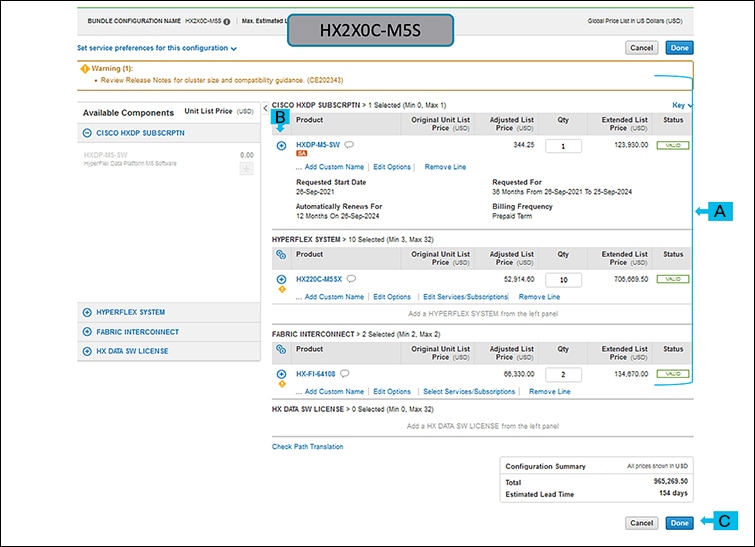The height and width of the screenshot is (547, 755).
Task: Click link icon in FABRIC INTERCONNECT table header
Action: [x=281, y=349]
